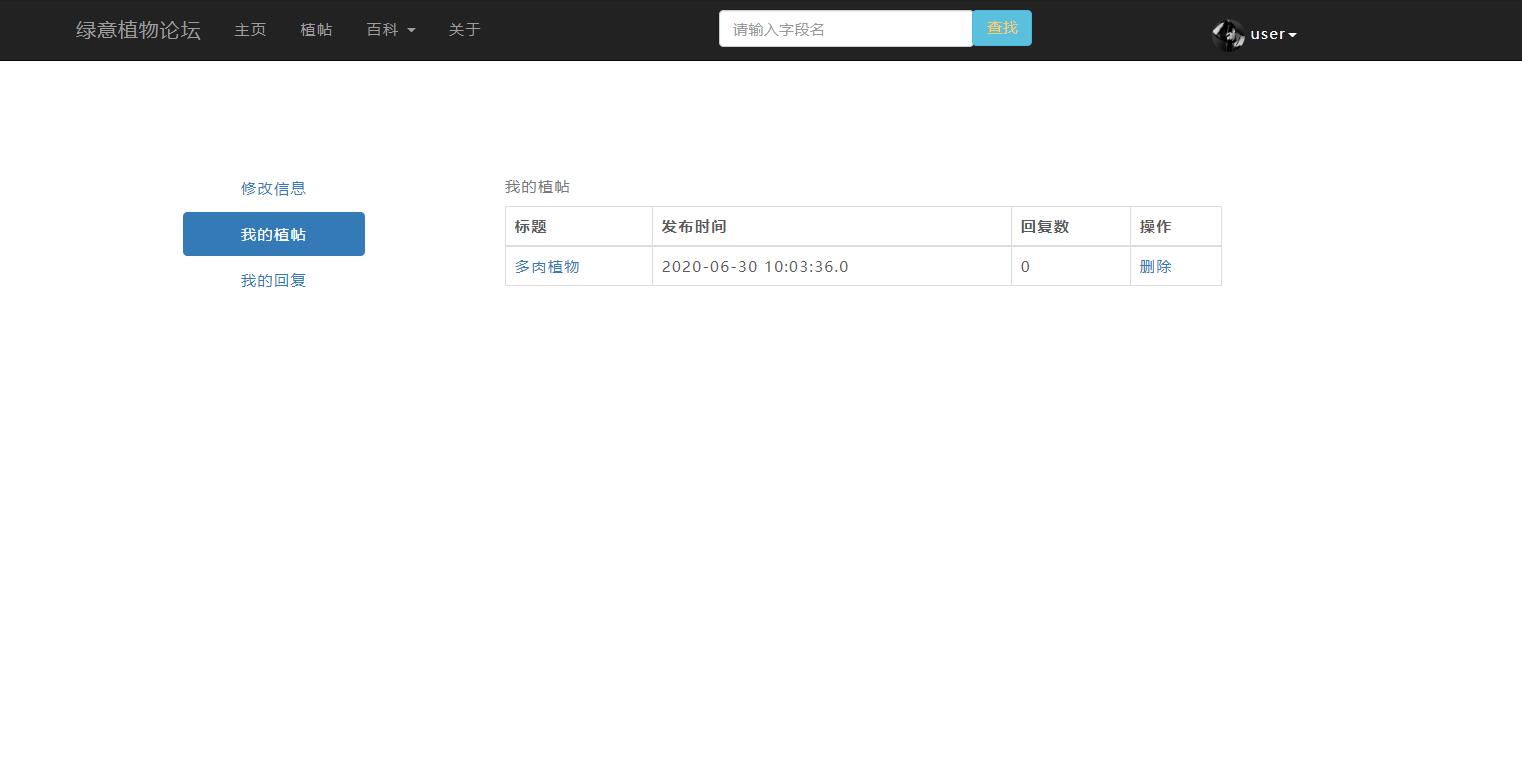Open the 修改信息 section

273,188
